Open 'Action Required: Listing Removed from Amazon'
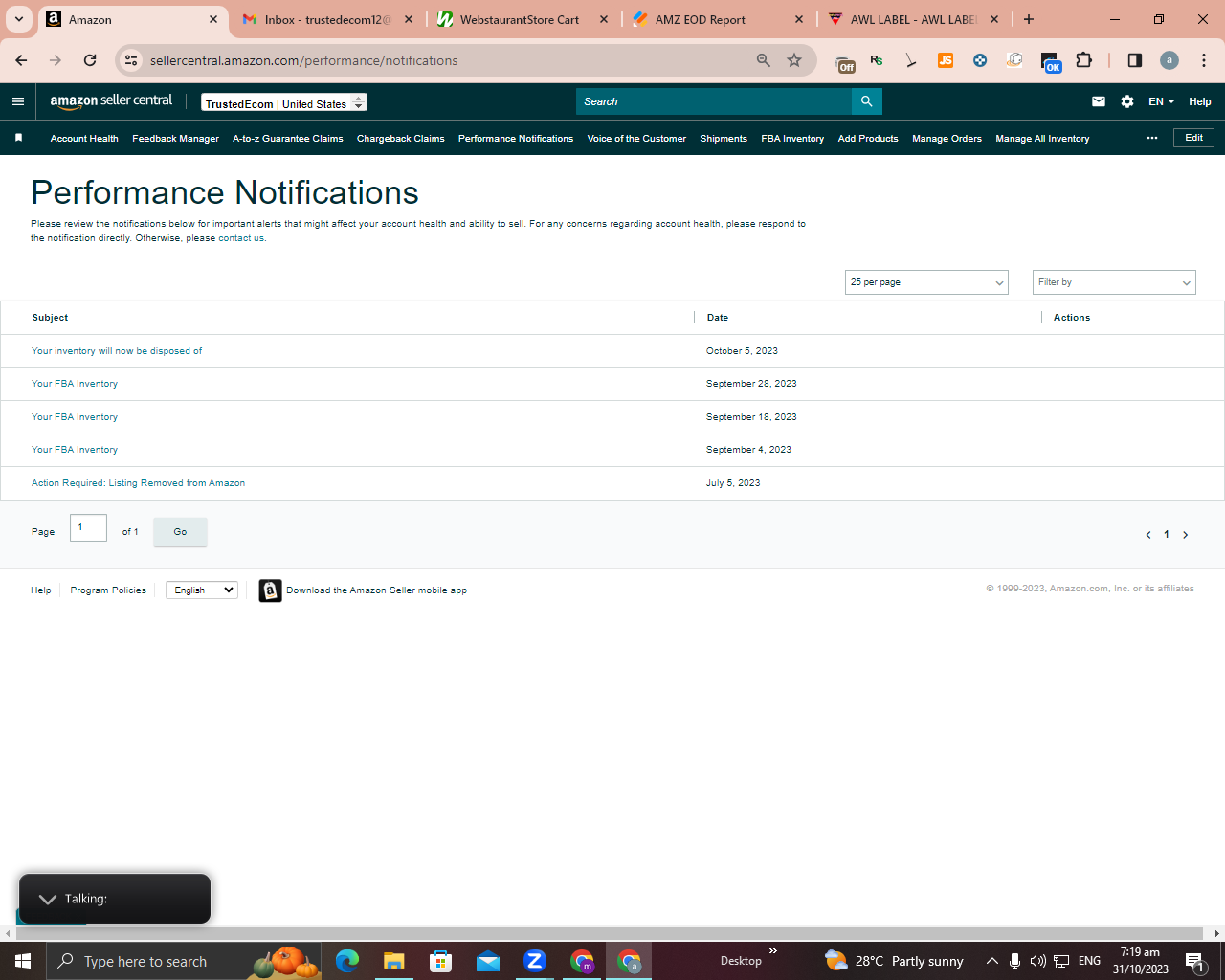Image resolution: width=1225 pixels, height=980 pixels. [x=138, y=483]
